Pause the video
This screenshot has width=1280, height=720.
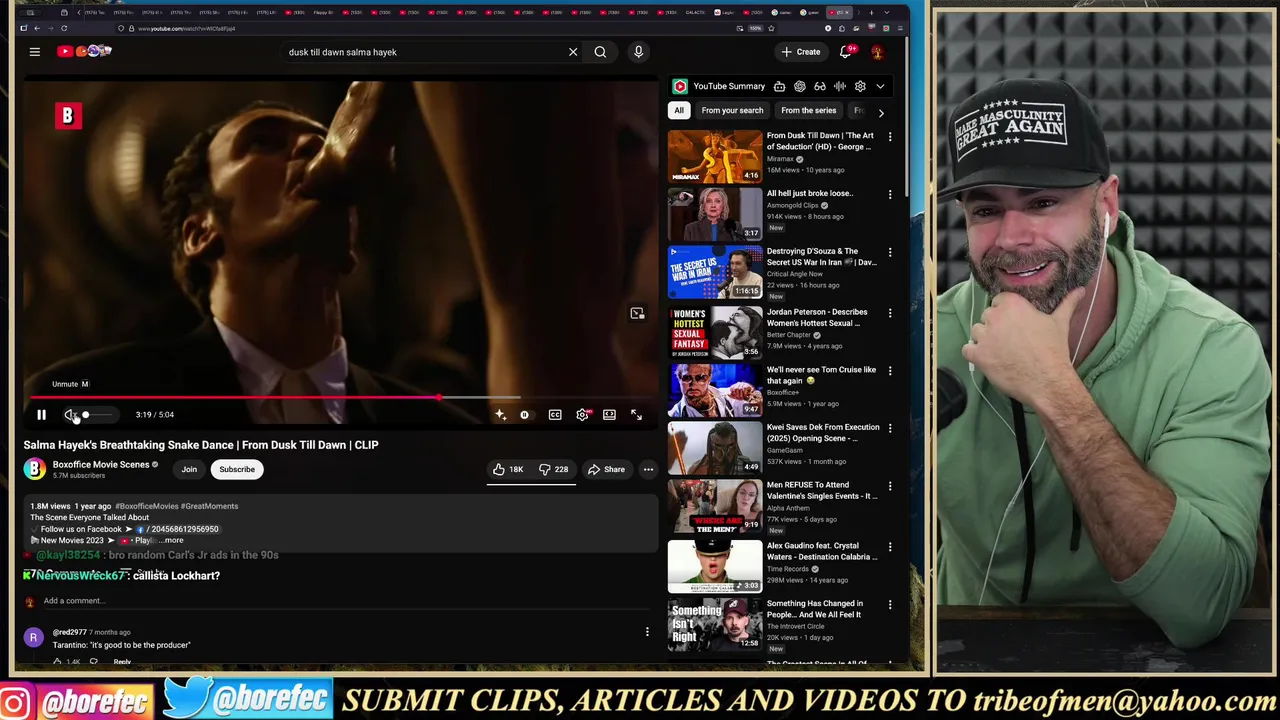41,414
